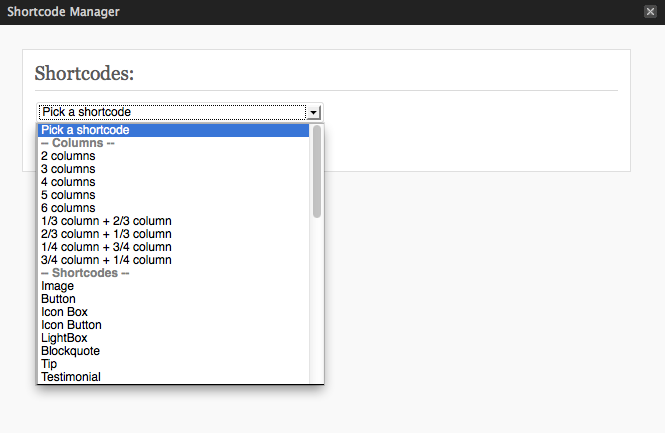
Task: Pick the Blockquote shortcode
Action: point(173,351)
